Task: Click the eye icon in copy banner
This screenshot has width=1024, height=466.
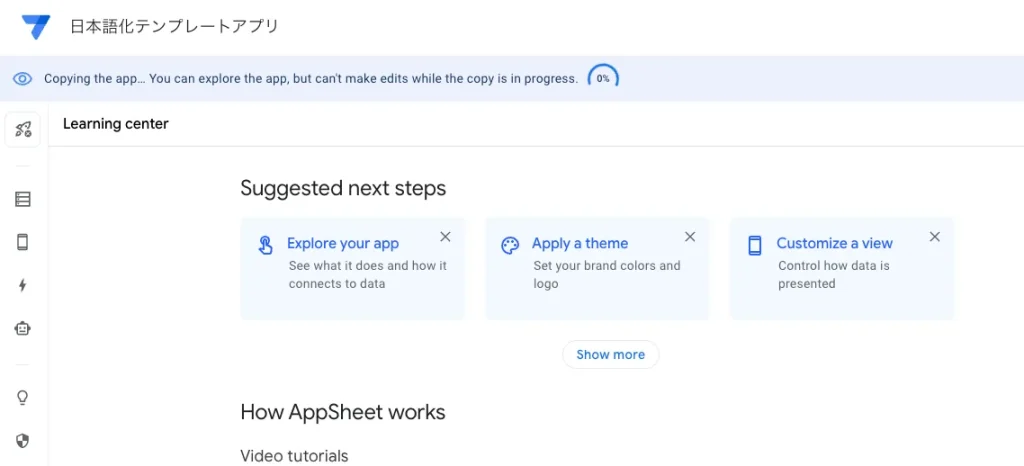Action: tap(23, 78)
